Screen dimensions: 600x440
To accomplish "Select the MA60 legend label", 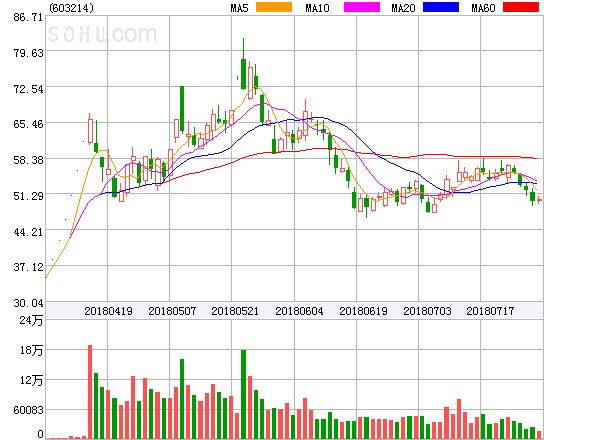I will point(483,8).
